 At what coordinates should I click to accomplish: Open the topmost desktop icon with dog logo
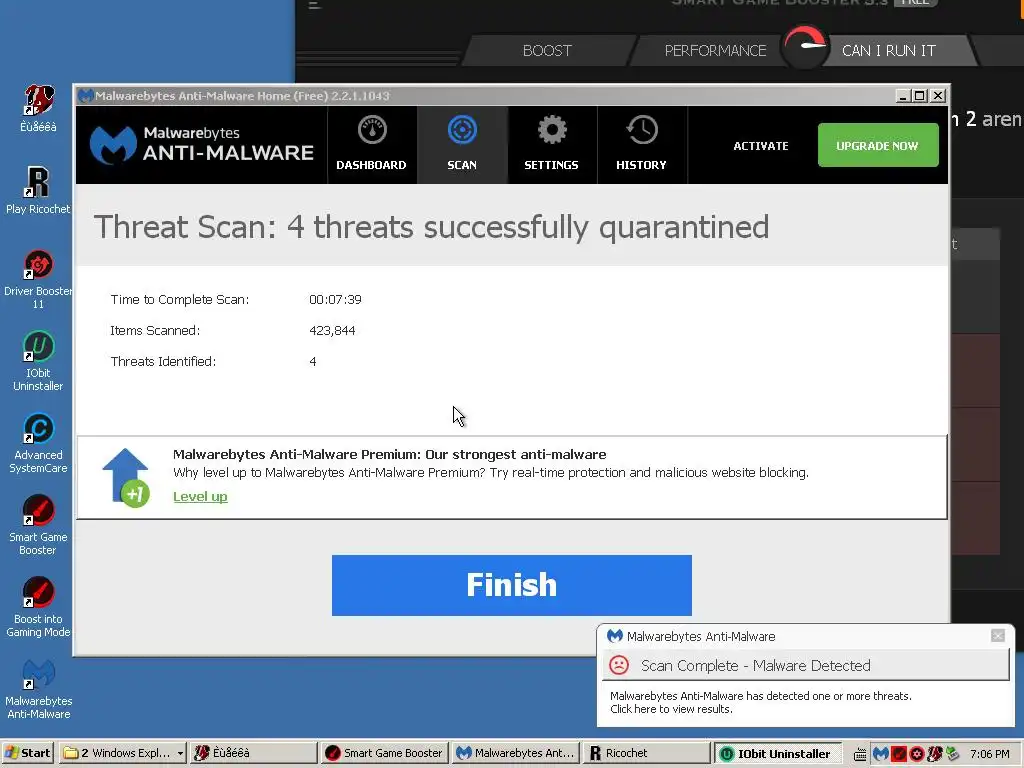click(39, 108)
